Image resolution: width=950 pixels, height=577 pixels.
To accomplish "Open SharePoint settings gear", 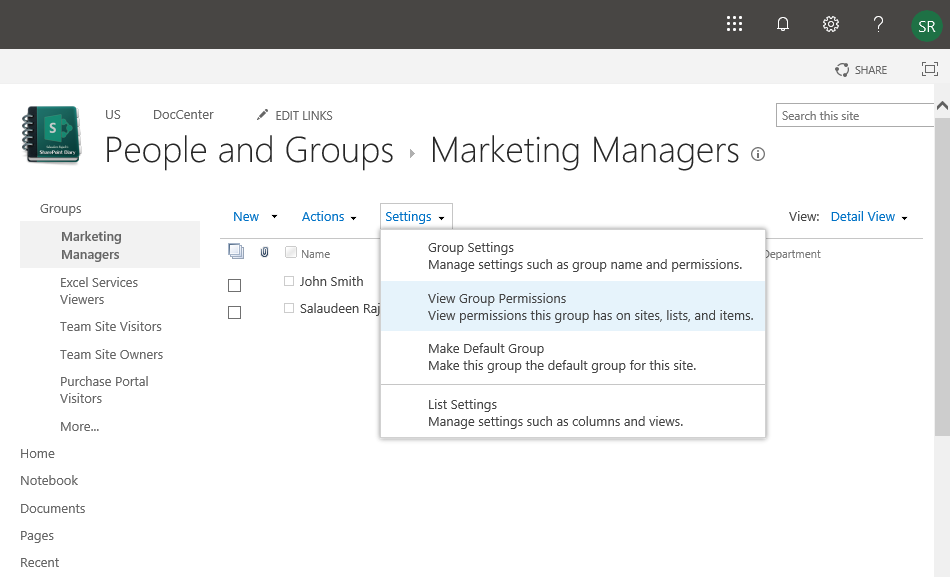I will [x=830, y=23].
